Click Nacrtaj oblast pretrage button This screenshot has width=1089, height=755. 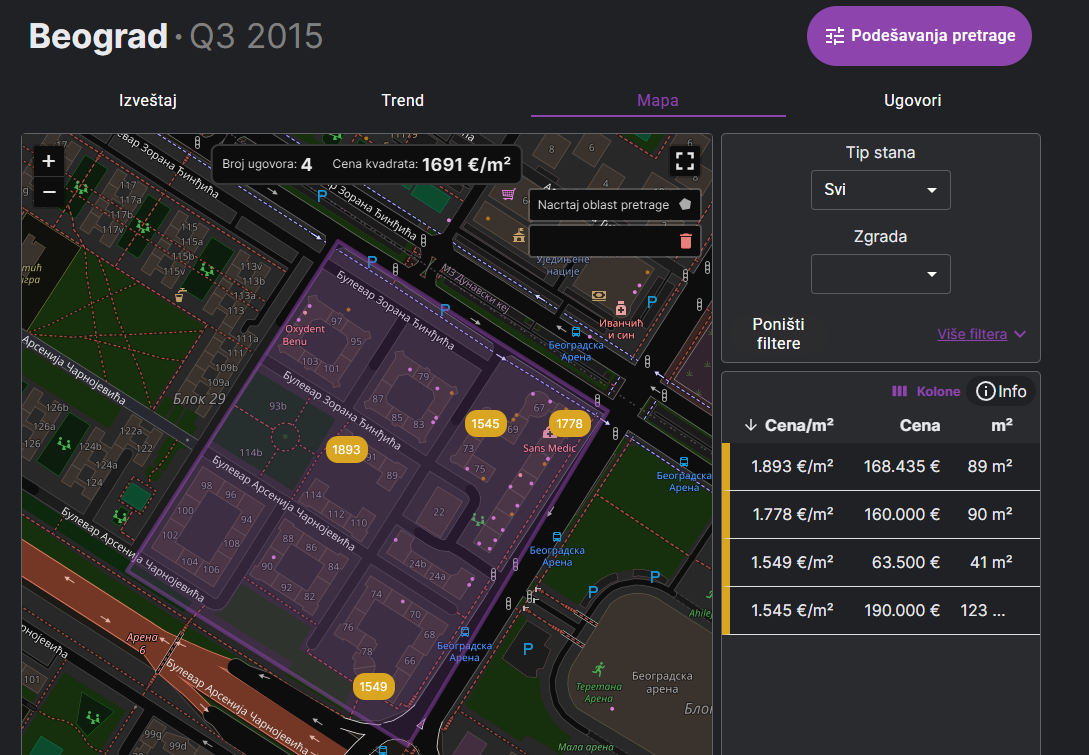coord(614,204)
